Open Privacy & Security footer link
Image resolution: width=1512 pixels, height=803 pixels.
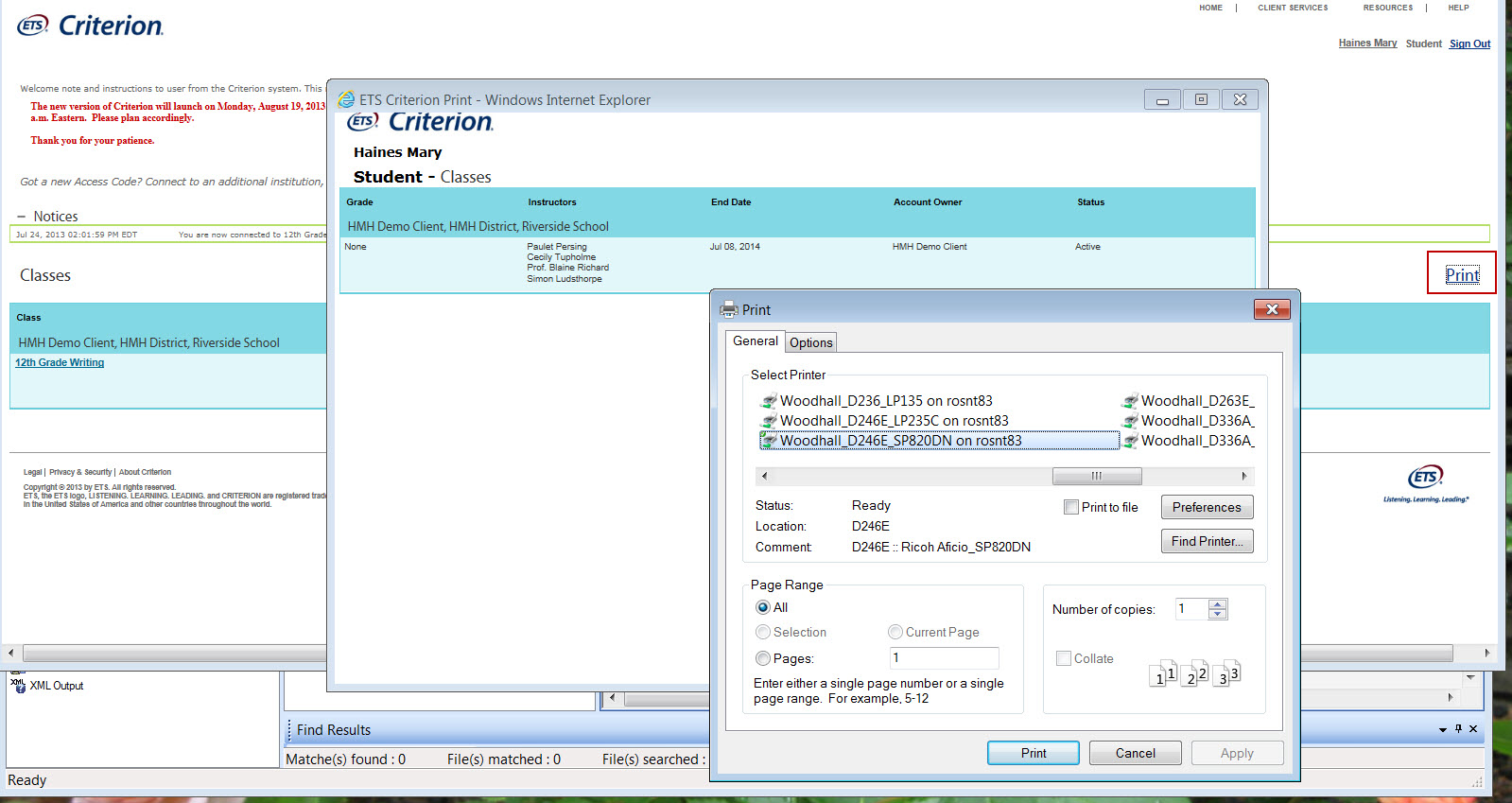coord(80,472)
